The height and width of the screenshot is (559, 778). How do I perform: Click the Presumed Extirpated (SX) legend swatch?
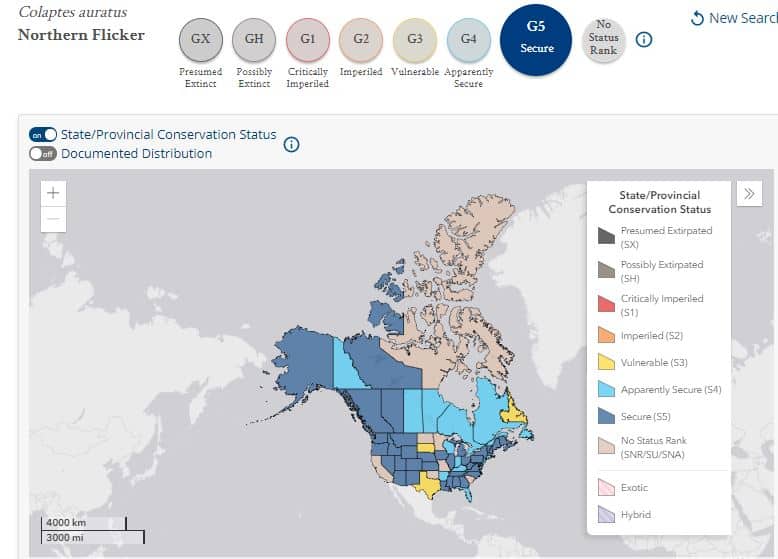coord(606,237)
